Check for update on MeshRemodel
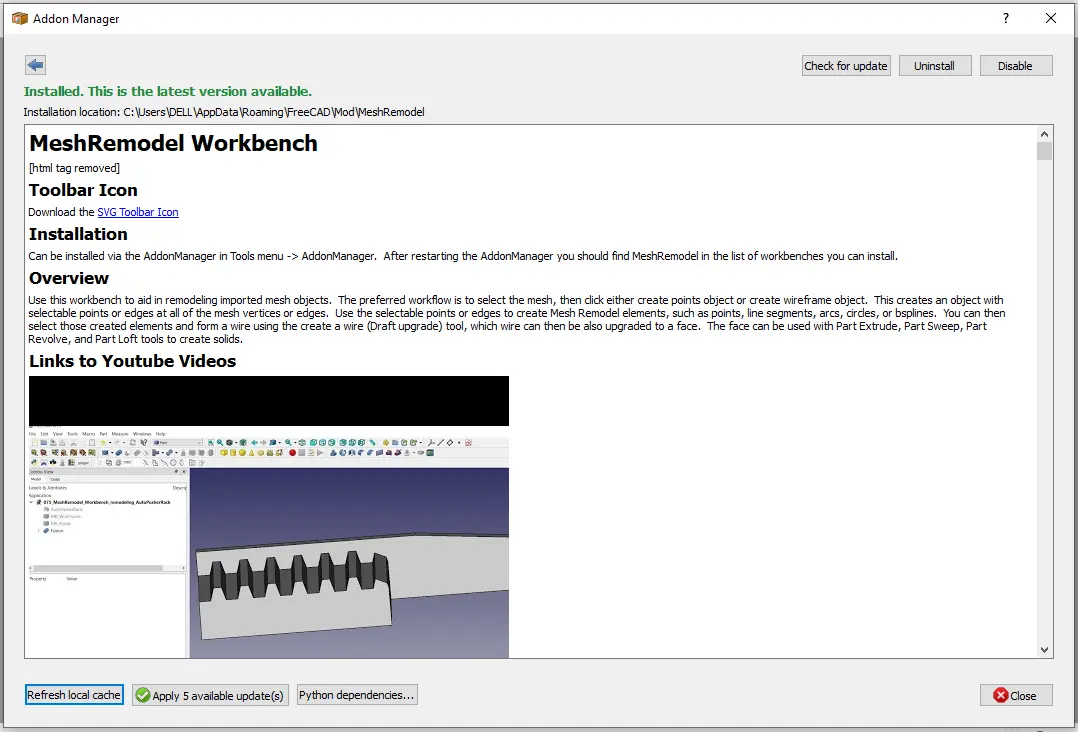Image resolution: width=1078 pixels, height=732 pixels. pos(845,65)
